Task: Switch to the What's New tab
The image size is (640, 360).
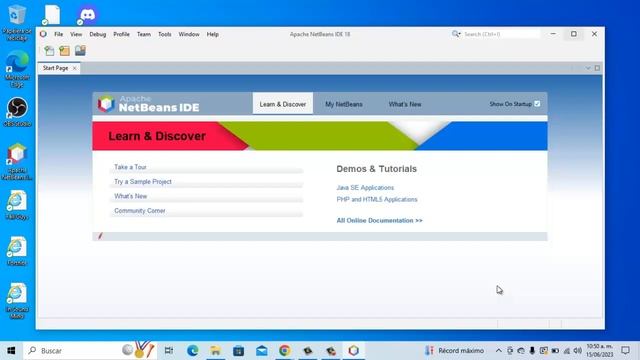Action: (x=405, y=104)
